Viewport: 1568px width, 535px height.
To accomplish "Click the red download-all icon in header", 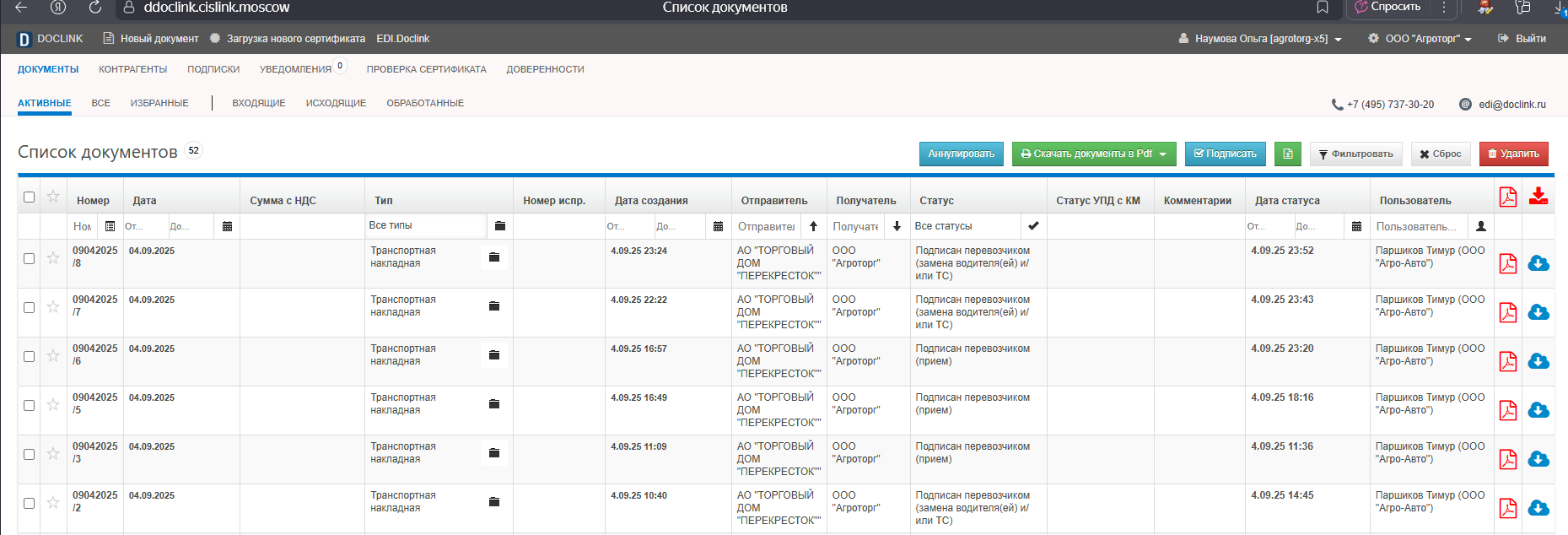I will pyautogui.click(x=1538, y=196).
